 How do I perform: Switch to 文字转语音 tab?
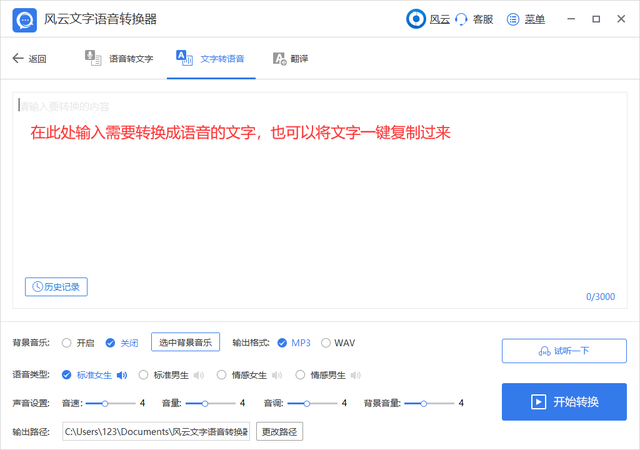[x=211, y=59]
